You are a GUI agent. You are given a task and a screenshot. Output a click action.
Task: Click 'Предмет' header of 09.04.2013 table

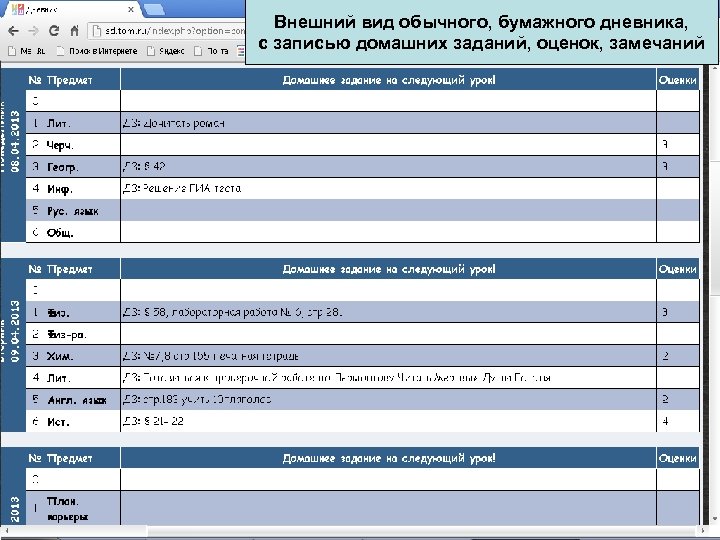coord(69,269)
